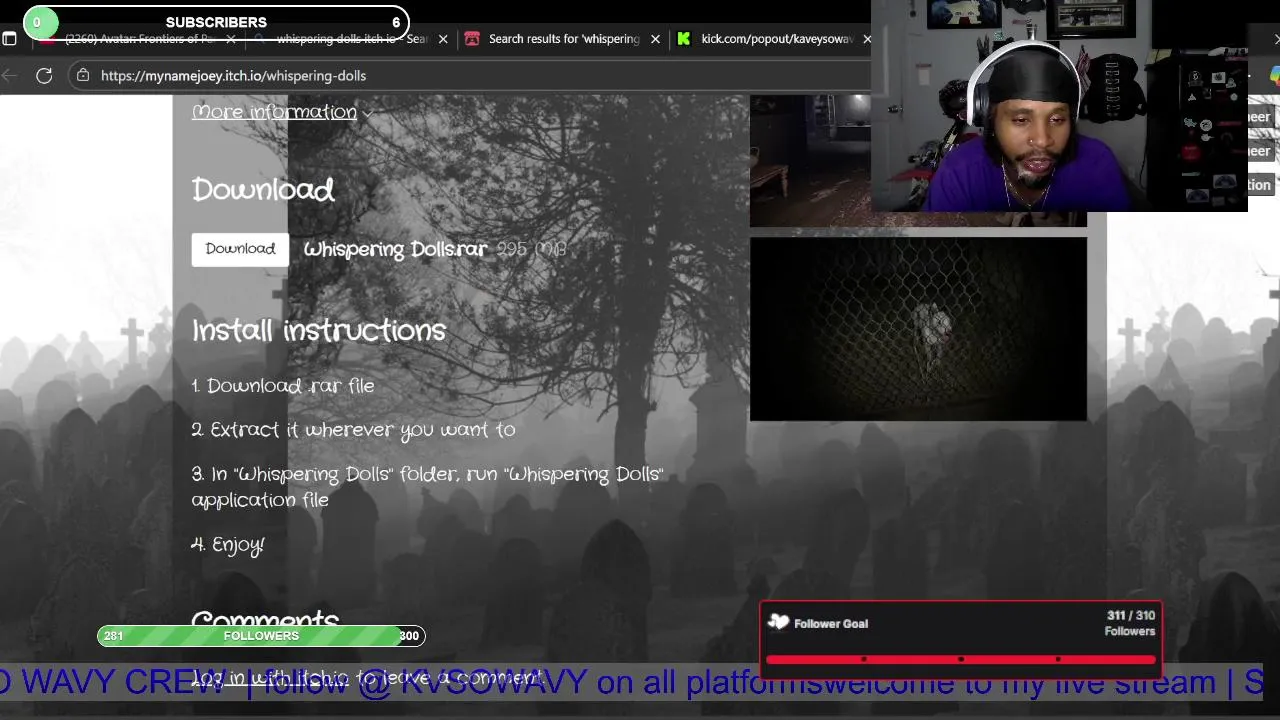Click the site info lock icon
This screenshot has height=720, width=1280.
point(83,75)
